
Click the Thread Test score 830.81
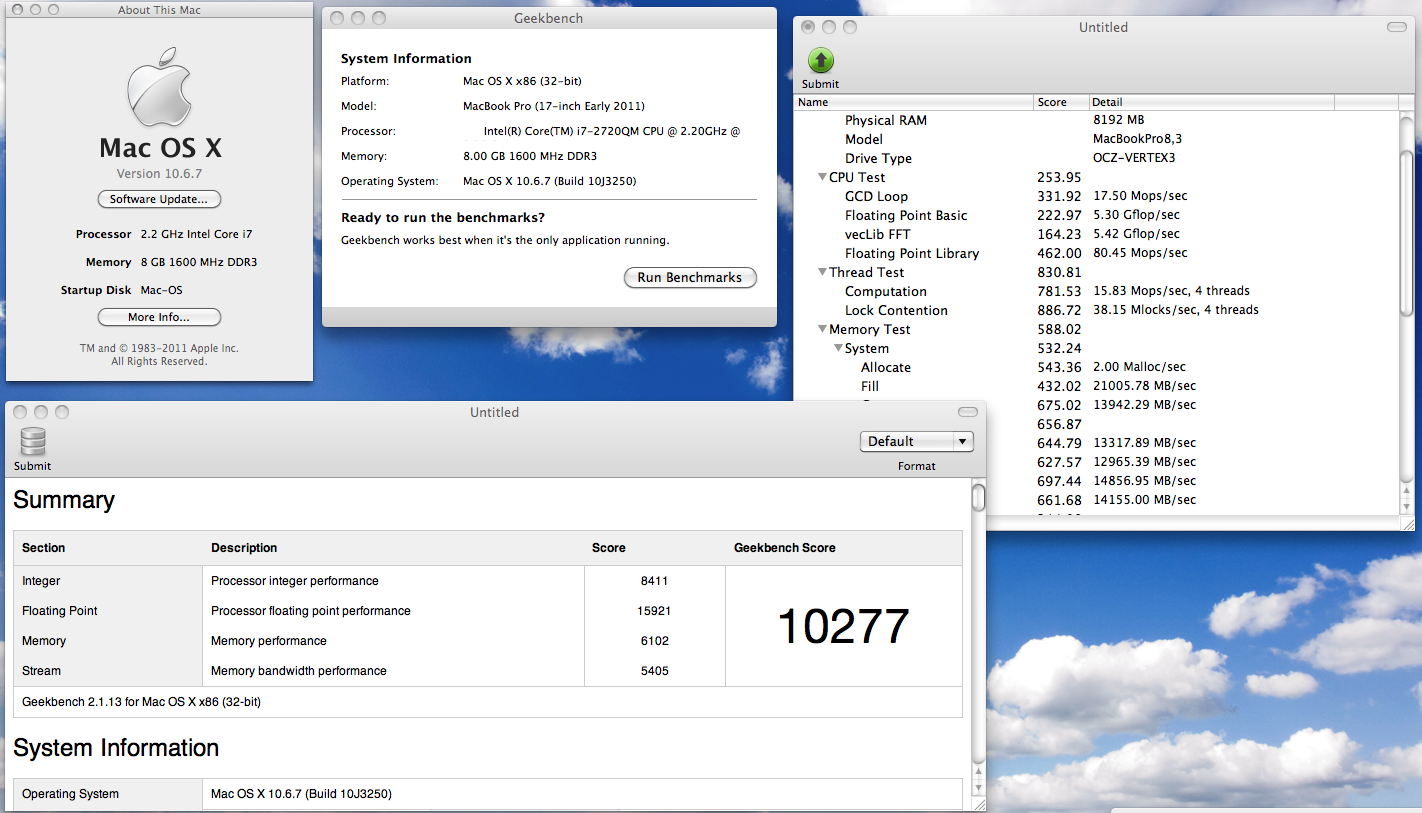(1059, 272)
